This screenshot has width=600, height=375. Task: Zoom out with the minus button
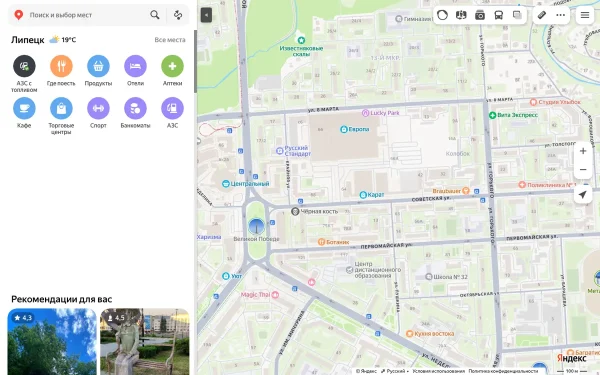point(583,170)
